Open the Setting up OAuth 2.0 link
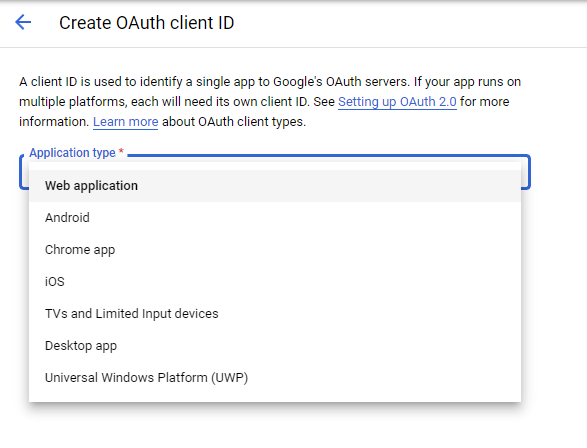This screenshot has width=587, height=448. (x=397, y=102)
